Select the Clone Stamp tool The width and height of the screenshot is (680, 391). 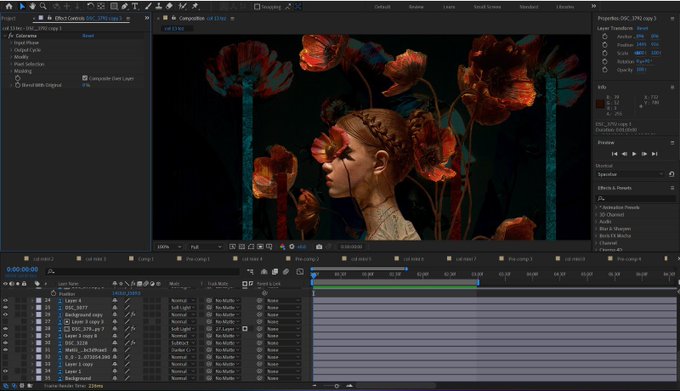click(159, 6)
